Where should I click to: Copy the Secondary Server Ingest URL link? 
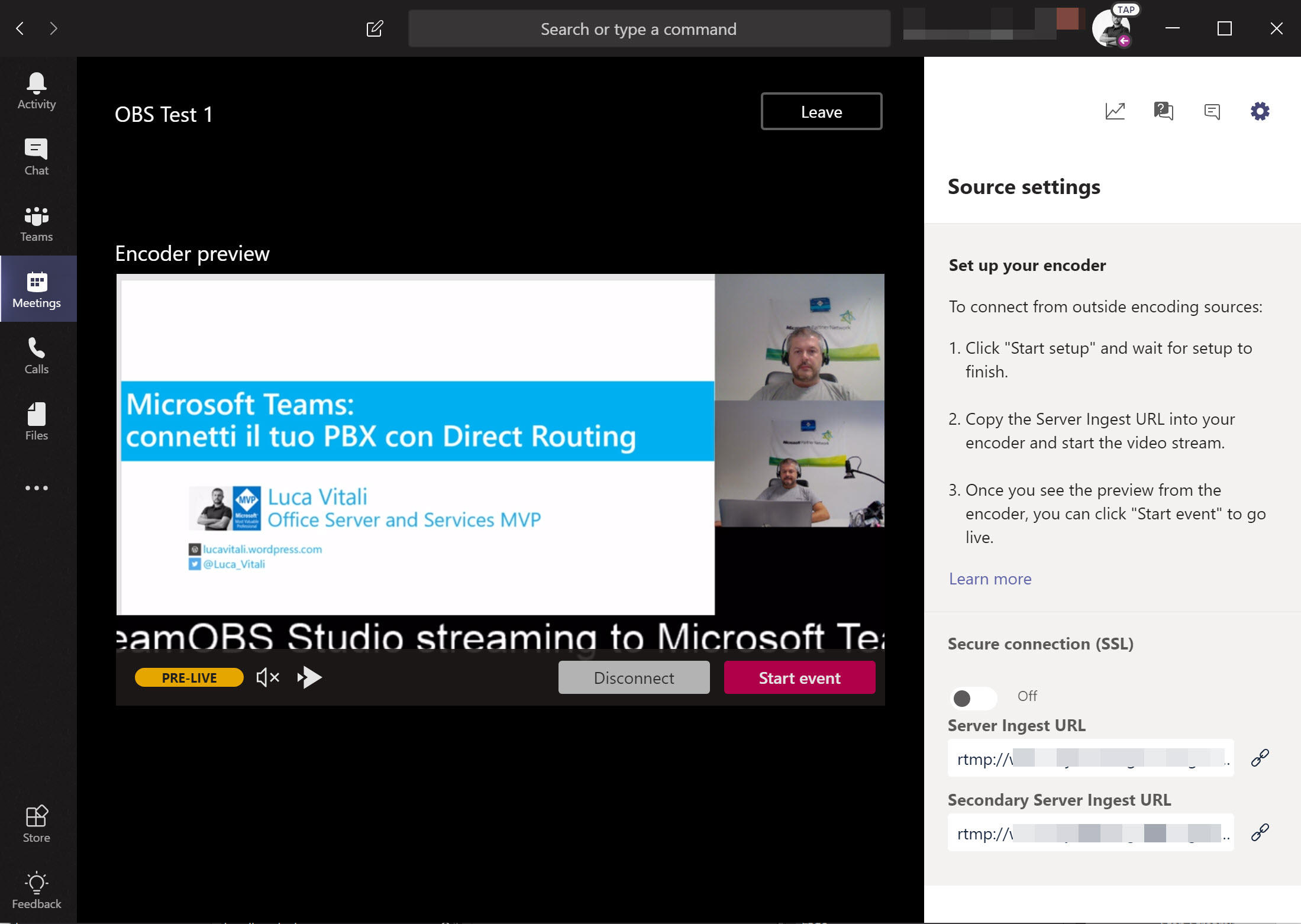coord(1260,832)
